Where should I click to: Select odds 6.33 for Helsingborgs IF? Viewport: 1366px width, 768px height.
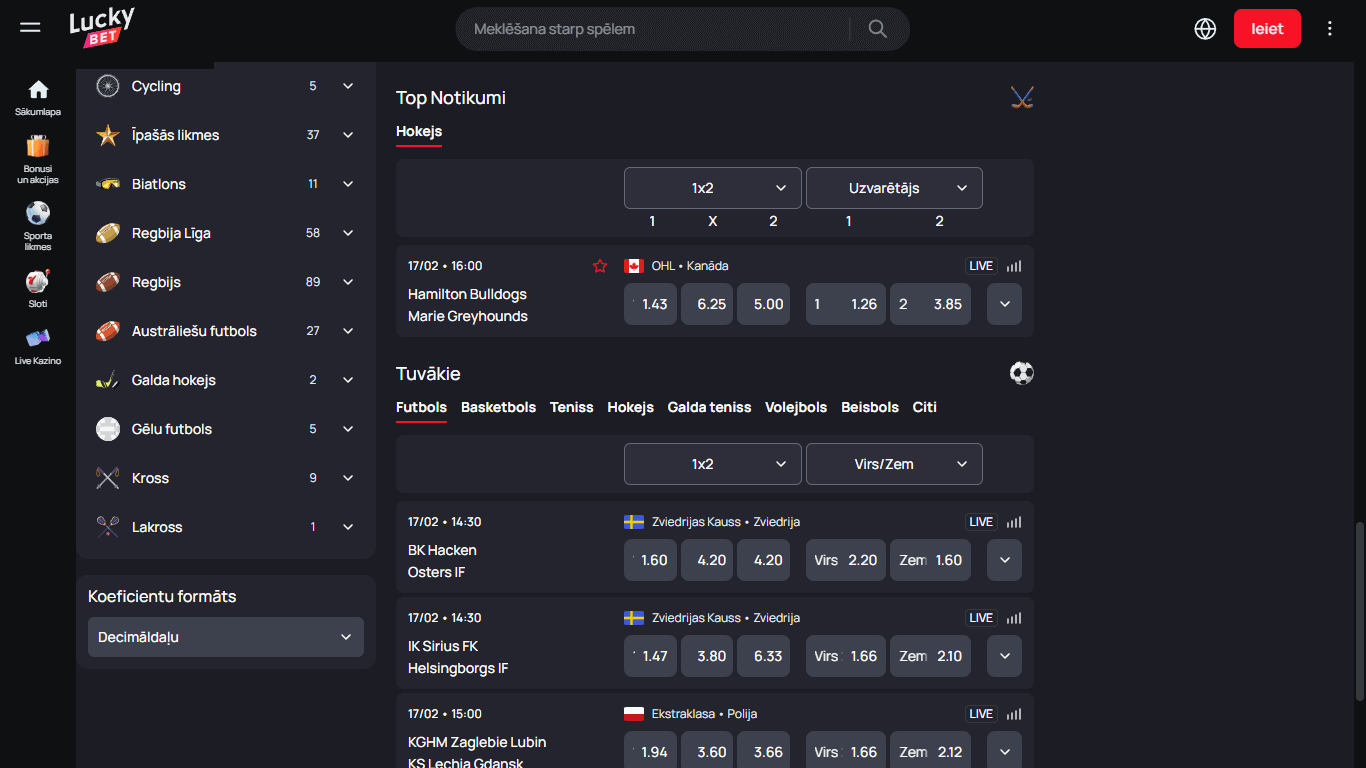click(764, 656)
